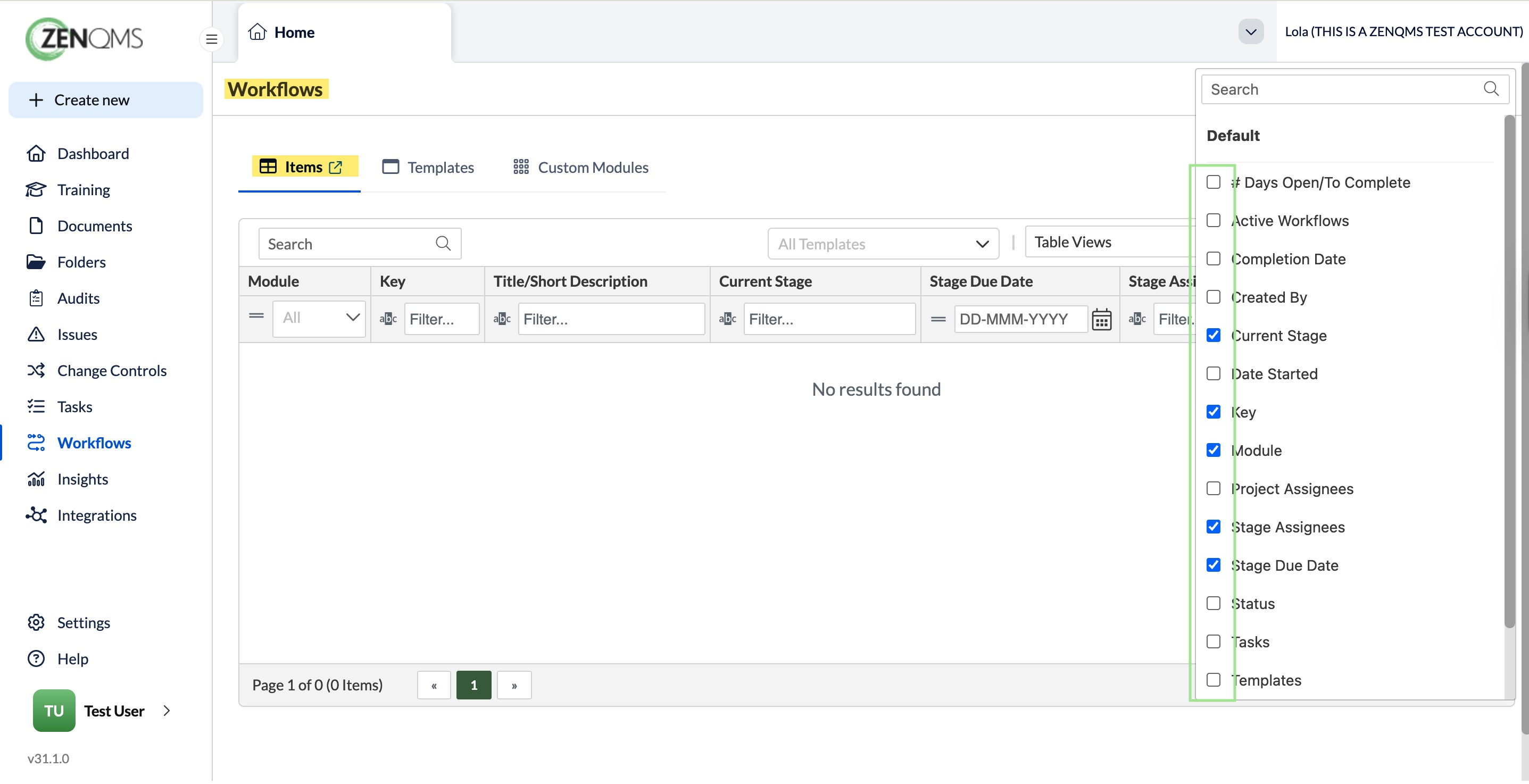Image resolution: width=1529 pixels, height=784 pixels.
Task: Enable the Project Assignees checkbox
Action: pos(1213,488)
